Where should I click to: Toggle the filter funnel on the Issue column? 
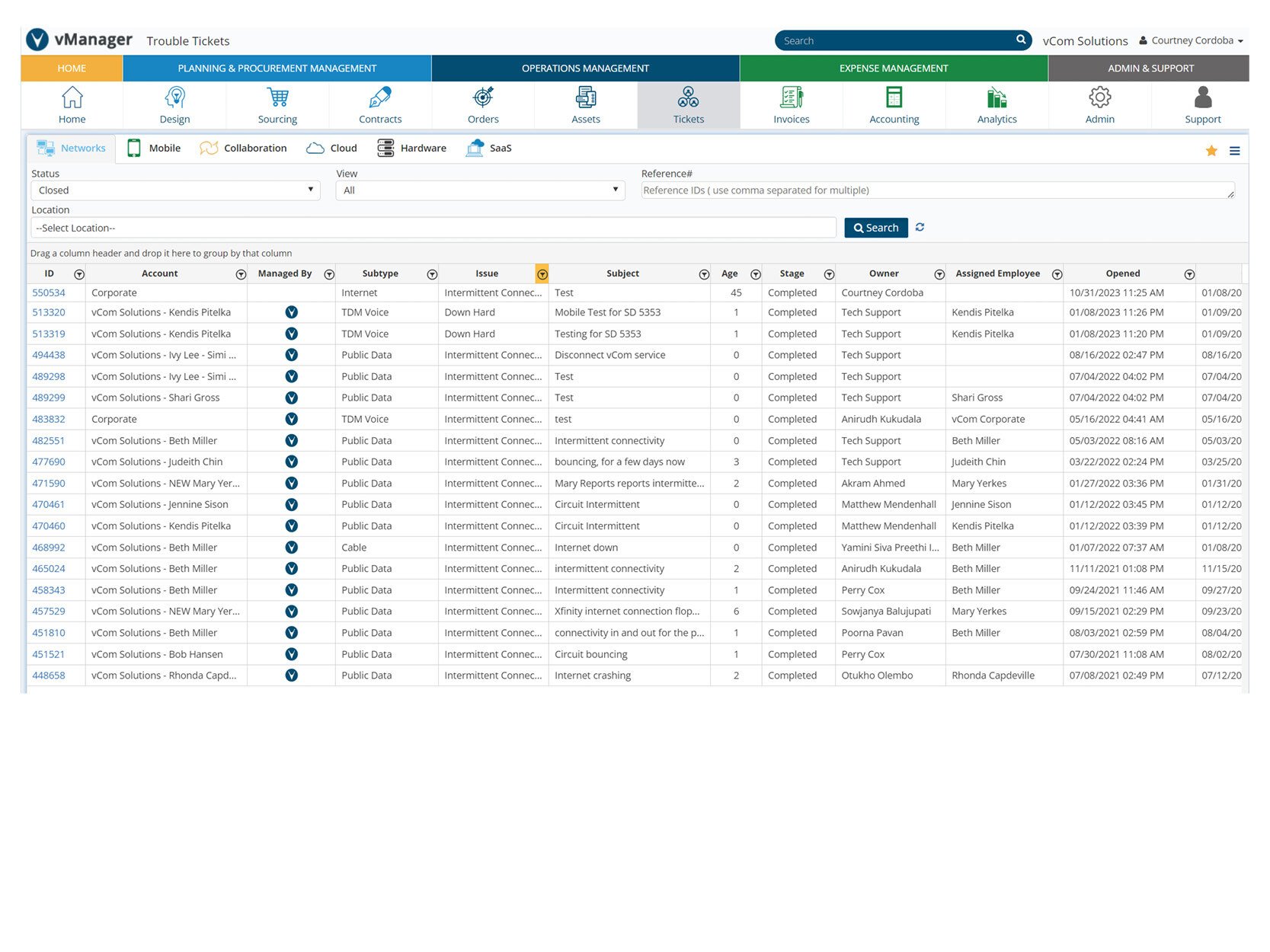tap(542, 273)
